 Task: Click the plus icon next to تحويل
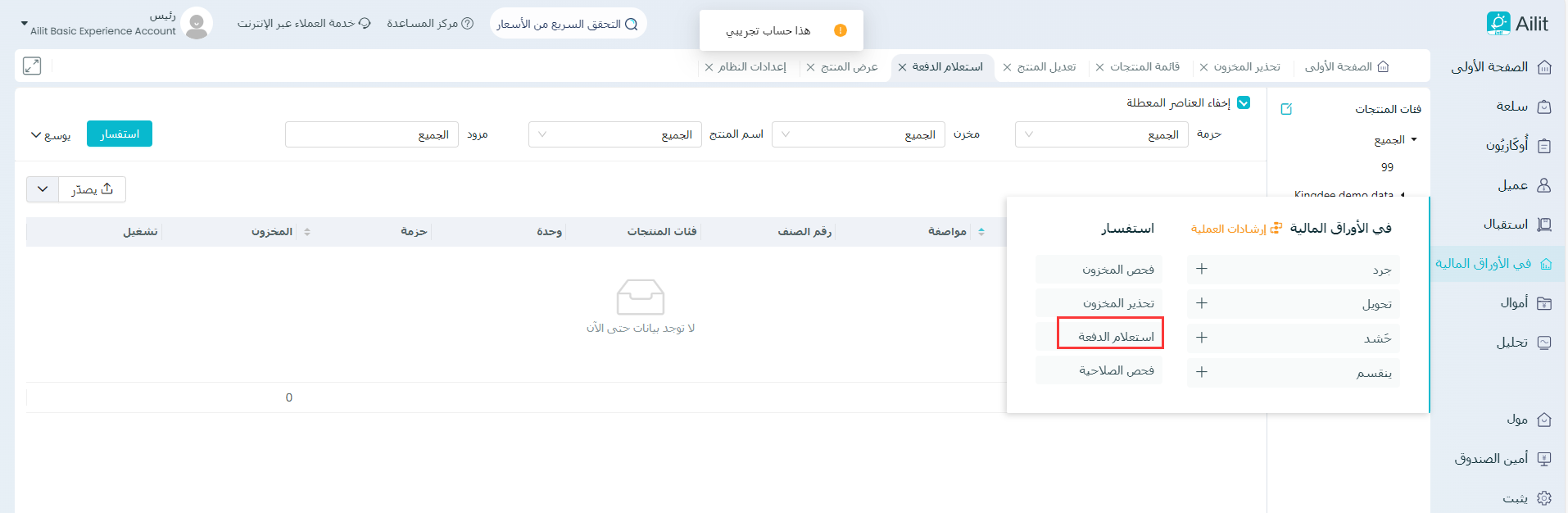click(x=1202, y=303)
